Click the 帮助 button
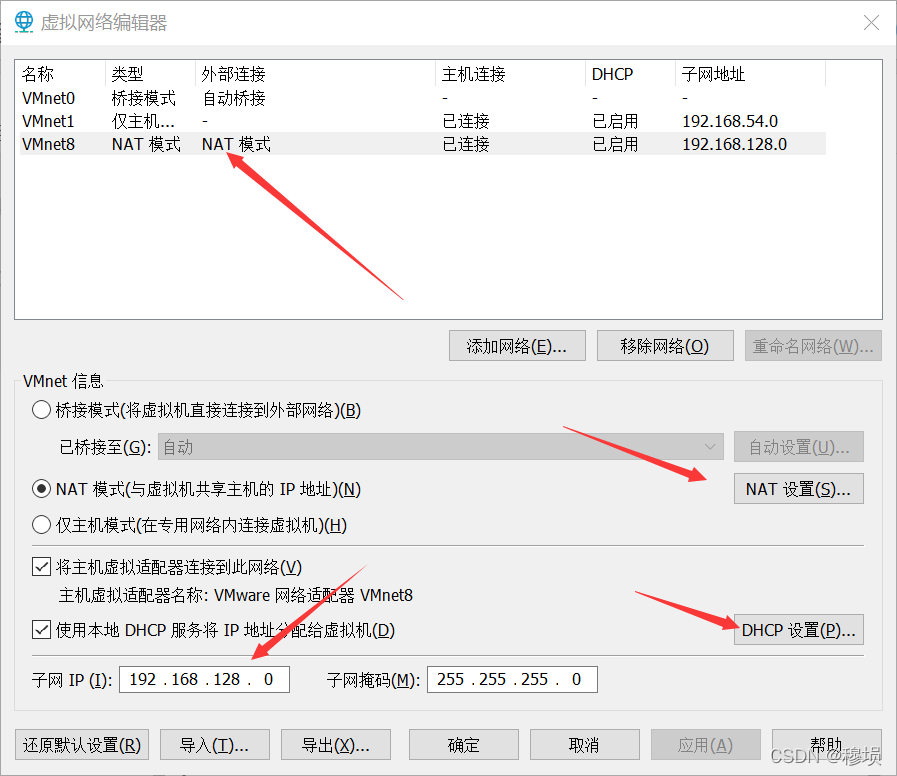This screenshot has width=897, height=776. (x=827, y=745)
